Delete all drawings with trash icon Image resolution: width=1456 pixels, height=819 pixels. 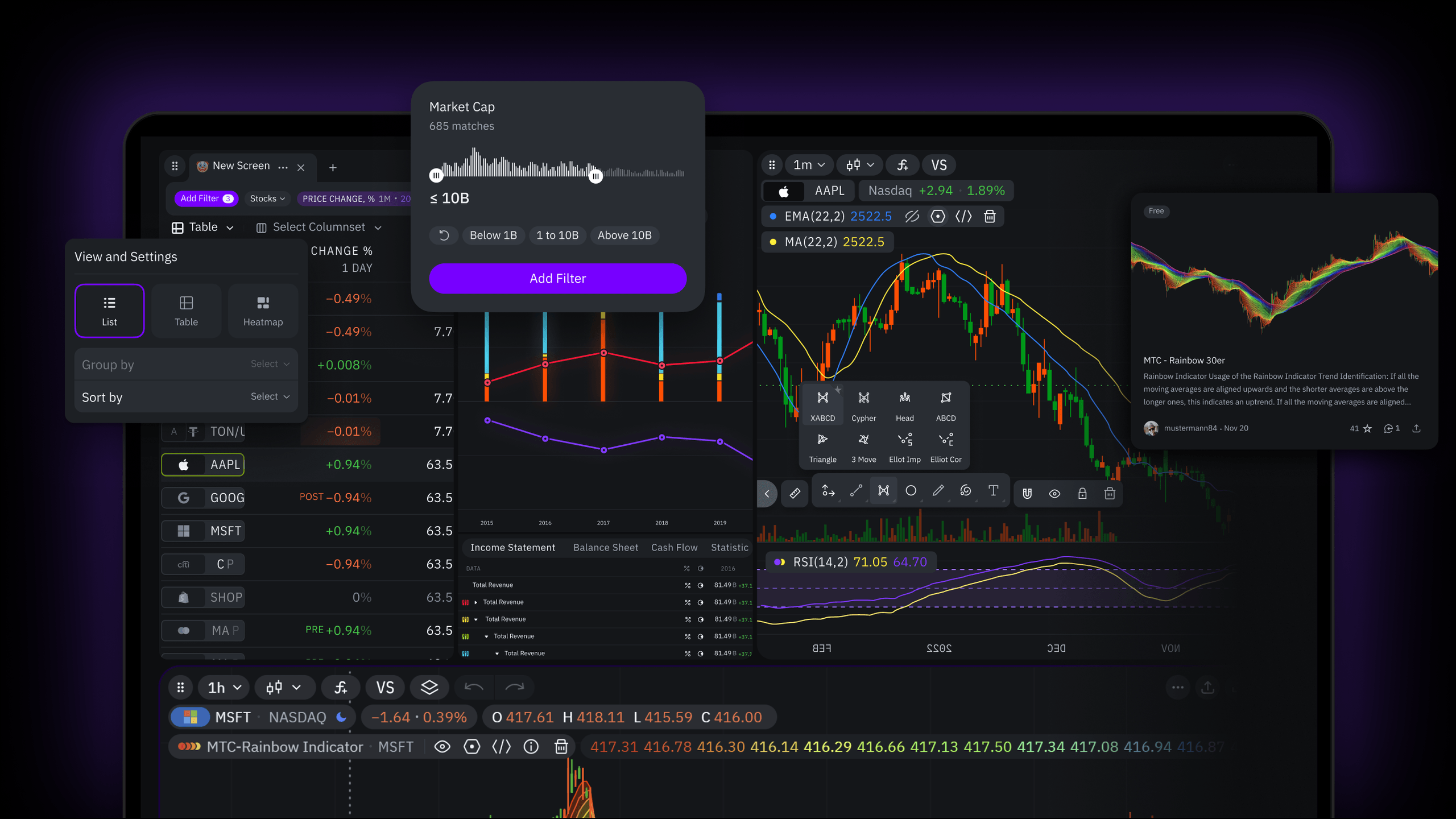[x=1110, y=493]
